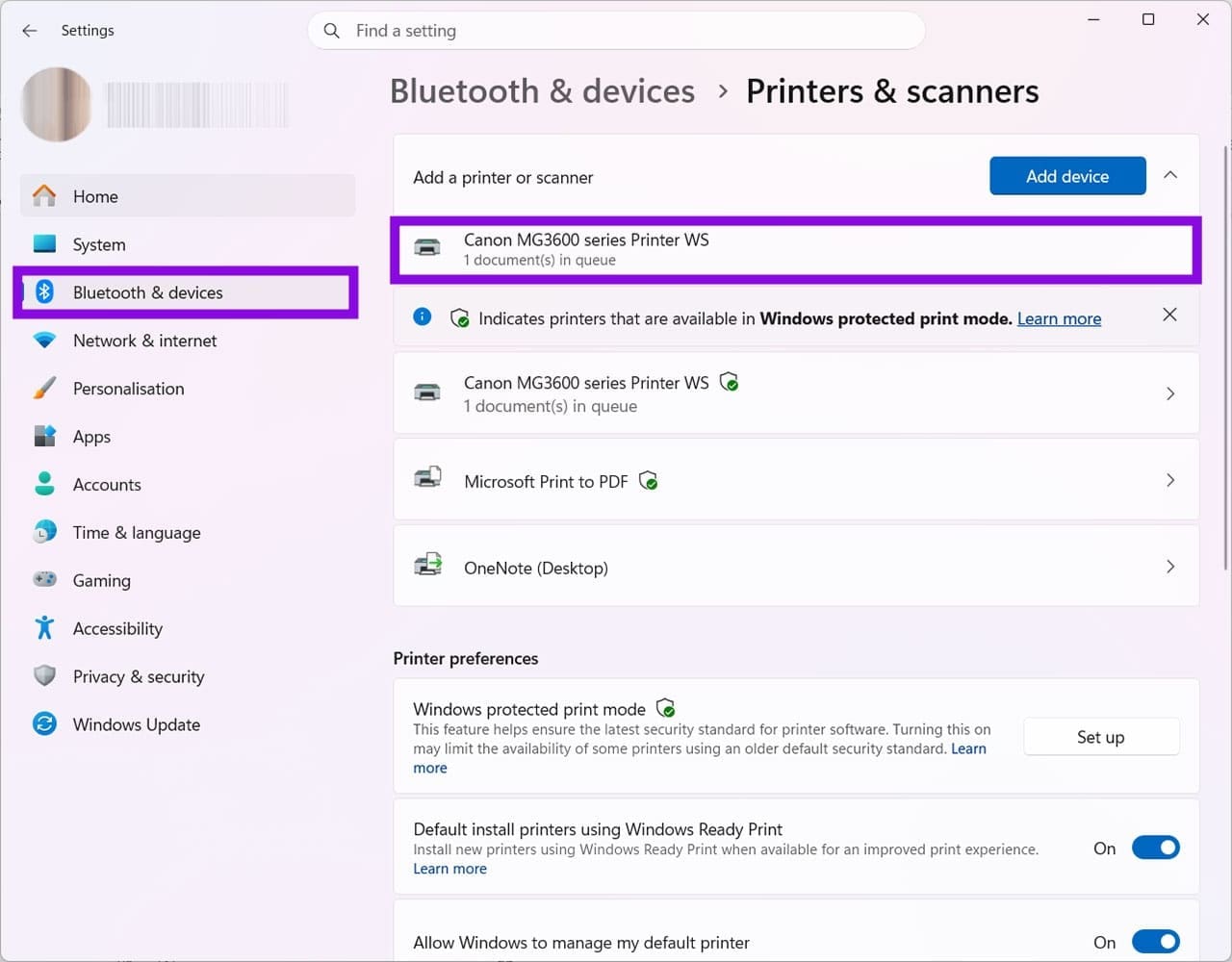Open Privacy & security settings
The height and width of the screenshot is (962, 1232).
click(x=188, y=676)
